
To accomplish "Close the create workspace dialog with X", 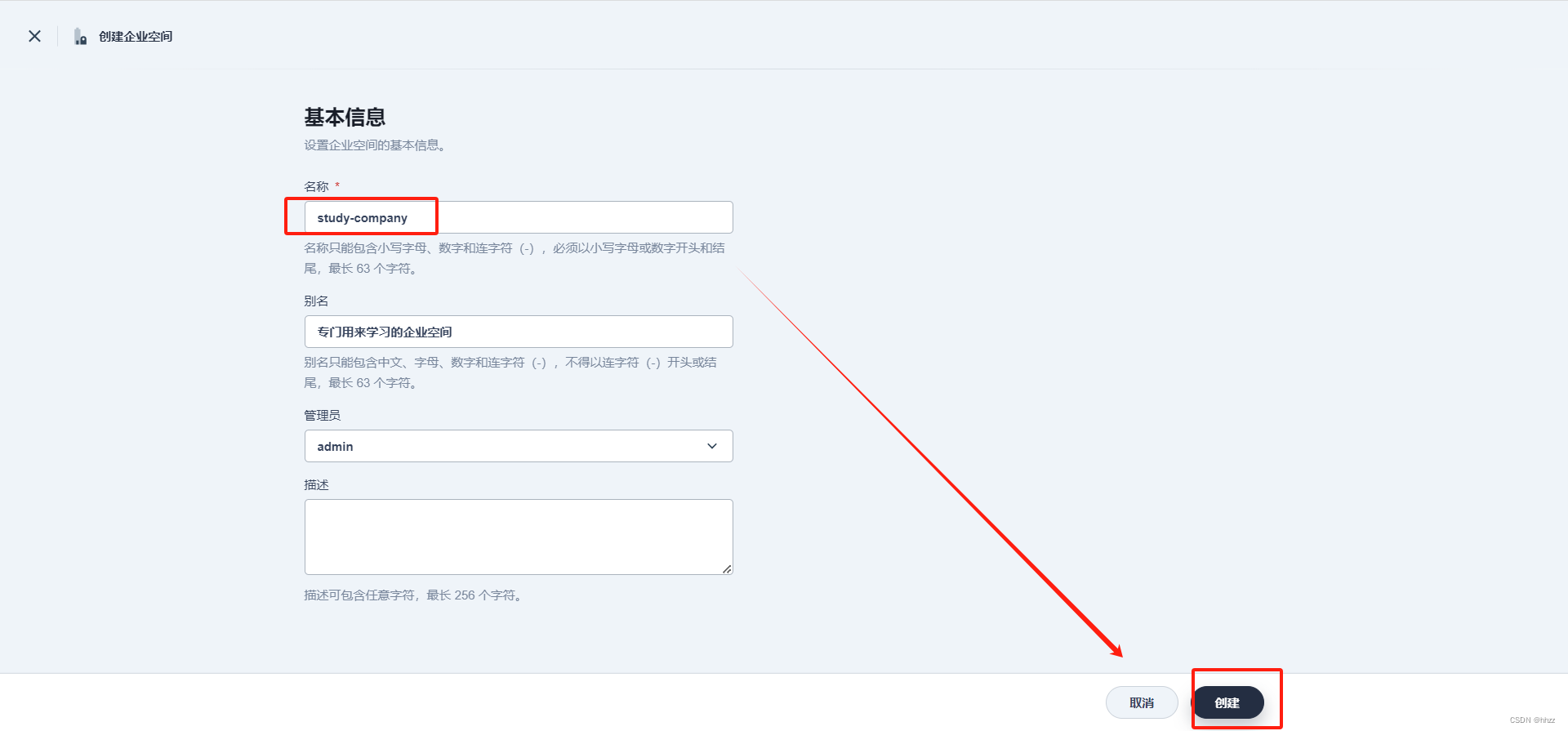I will pos(34,36).
